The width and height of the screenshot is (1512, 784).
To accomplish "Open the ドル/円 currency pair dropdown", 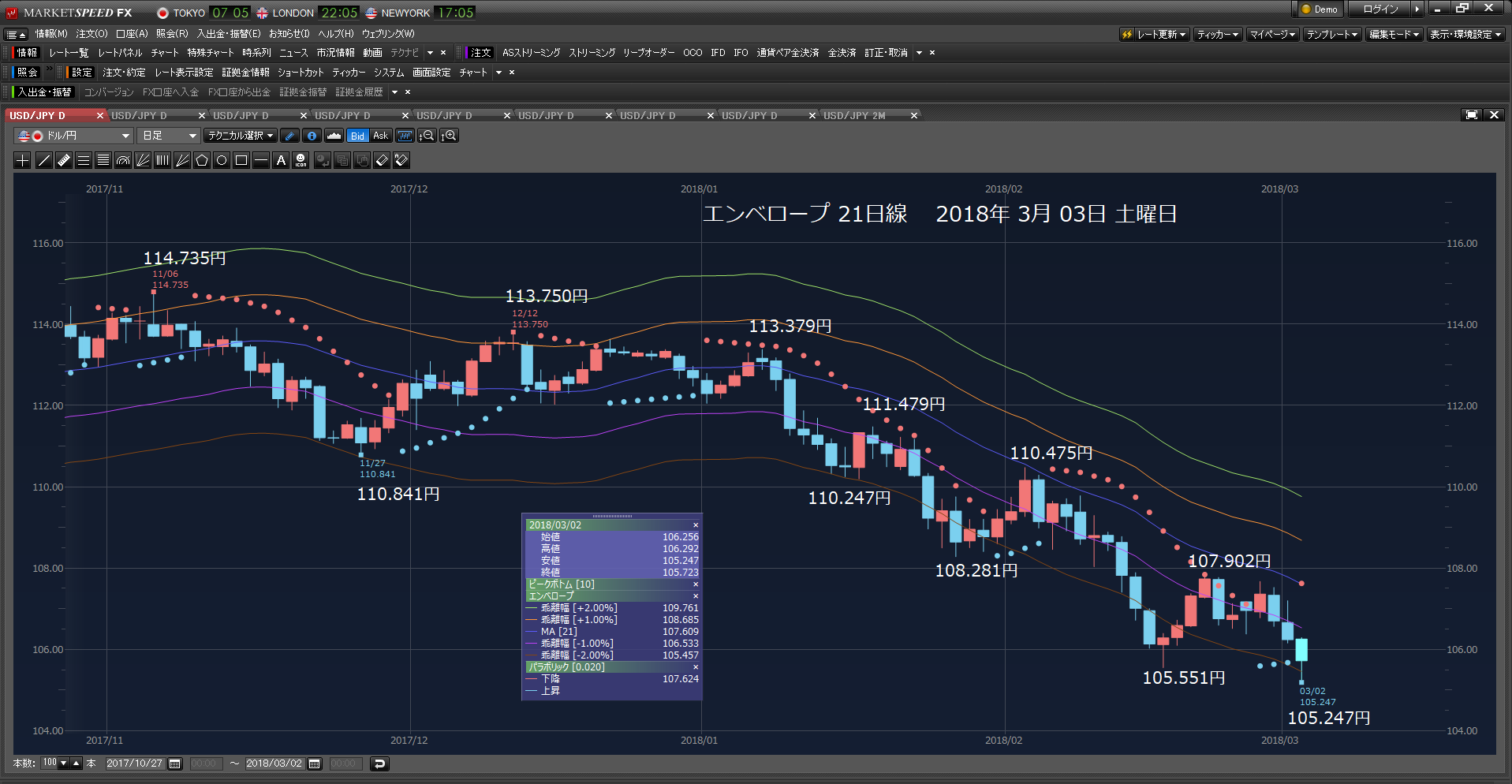I will pyautogui.click(x=73, y=136).
